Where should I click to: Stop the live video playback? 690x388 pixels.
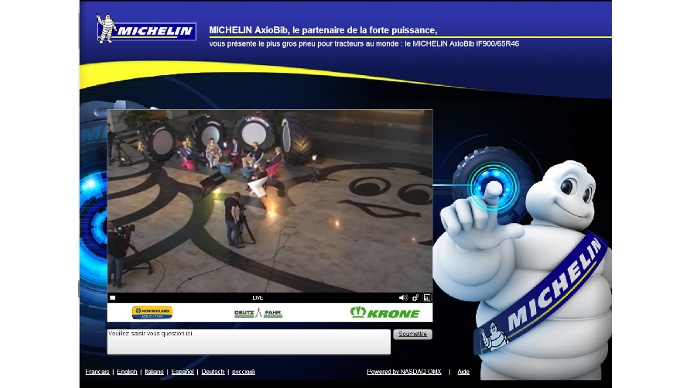tap(113, 298)
